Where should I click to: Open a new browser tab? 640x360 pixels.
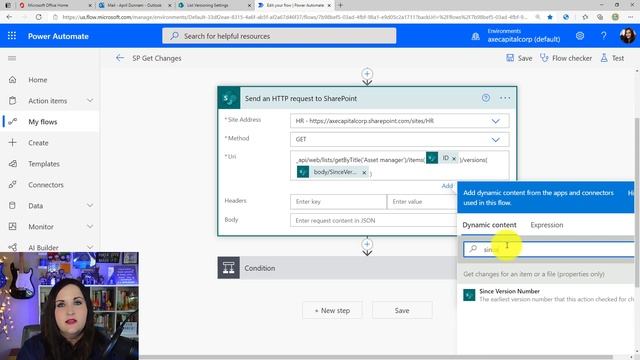pyautogui.click(x=340, y=5)
